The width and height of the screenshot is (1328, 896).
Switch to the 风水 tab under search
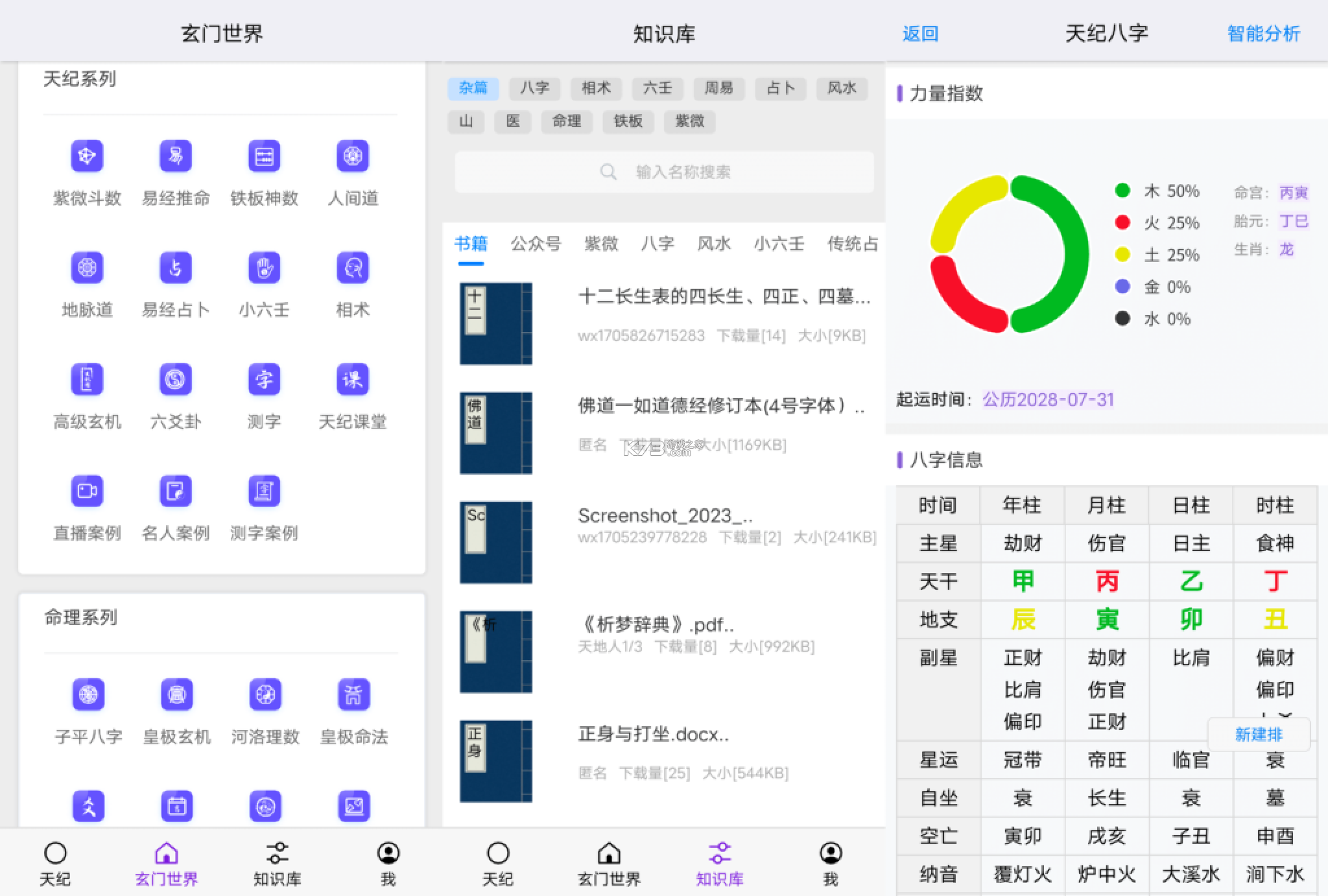(714, 244)
